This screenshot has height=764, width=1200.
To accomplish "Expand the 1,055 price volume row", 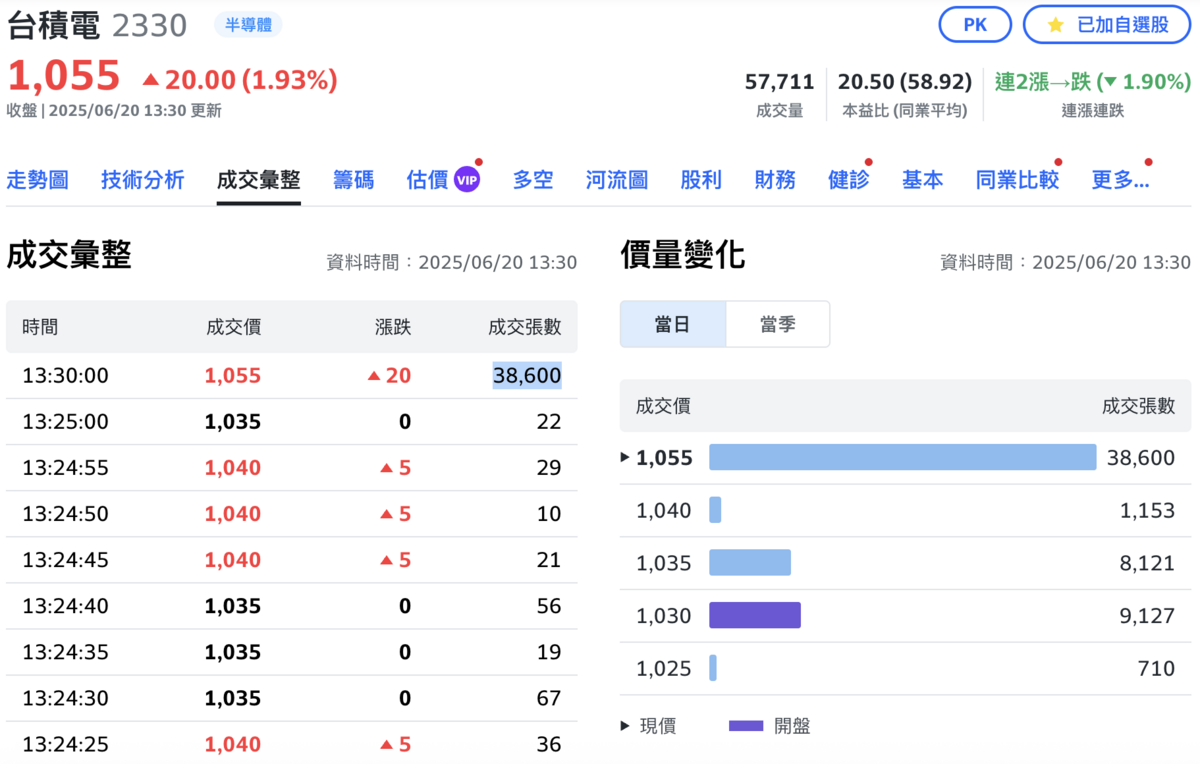I will click(625, 457).
